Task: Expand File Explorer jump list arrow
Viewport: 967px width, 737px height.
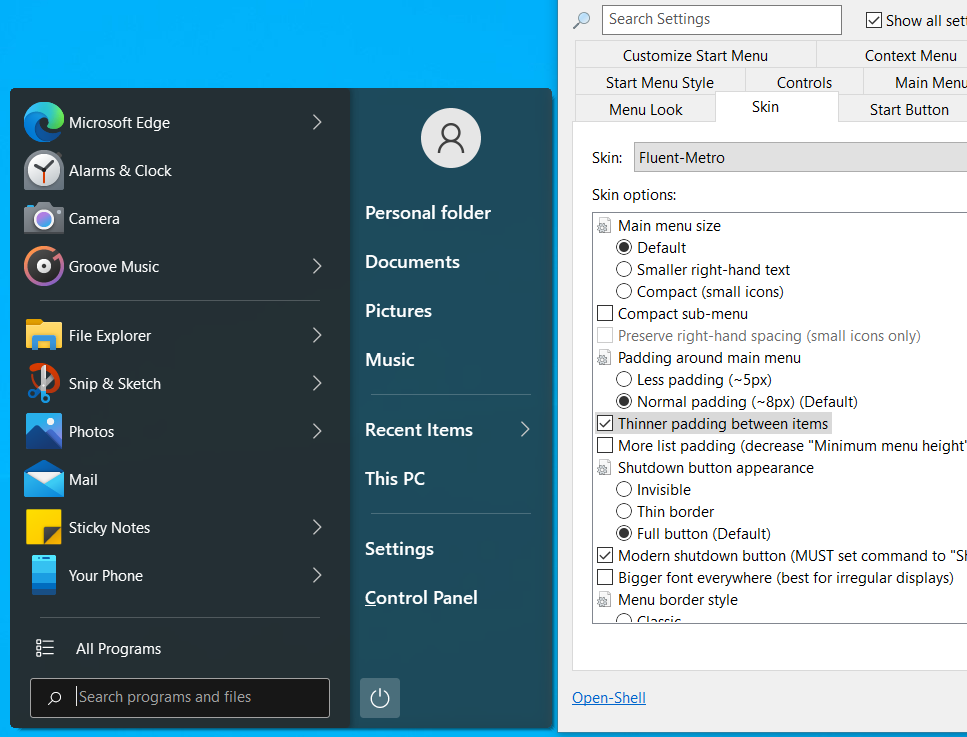Action: pos(317,335)
